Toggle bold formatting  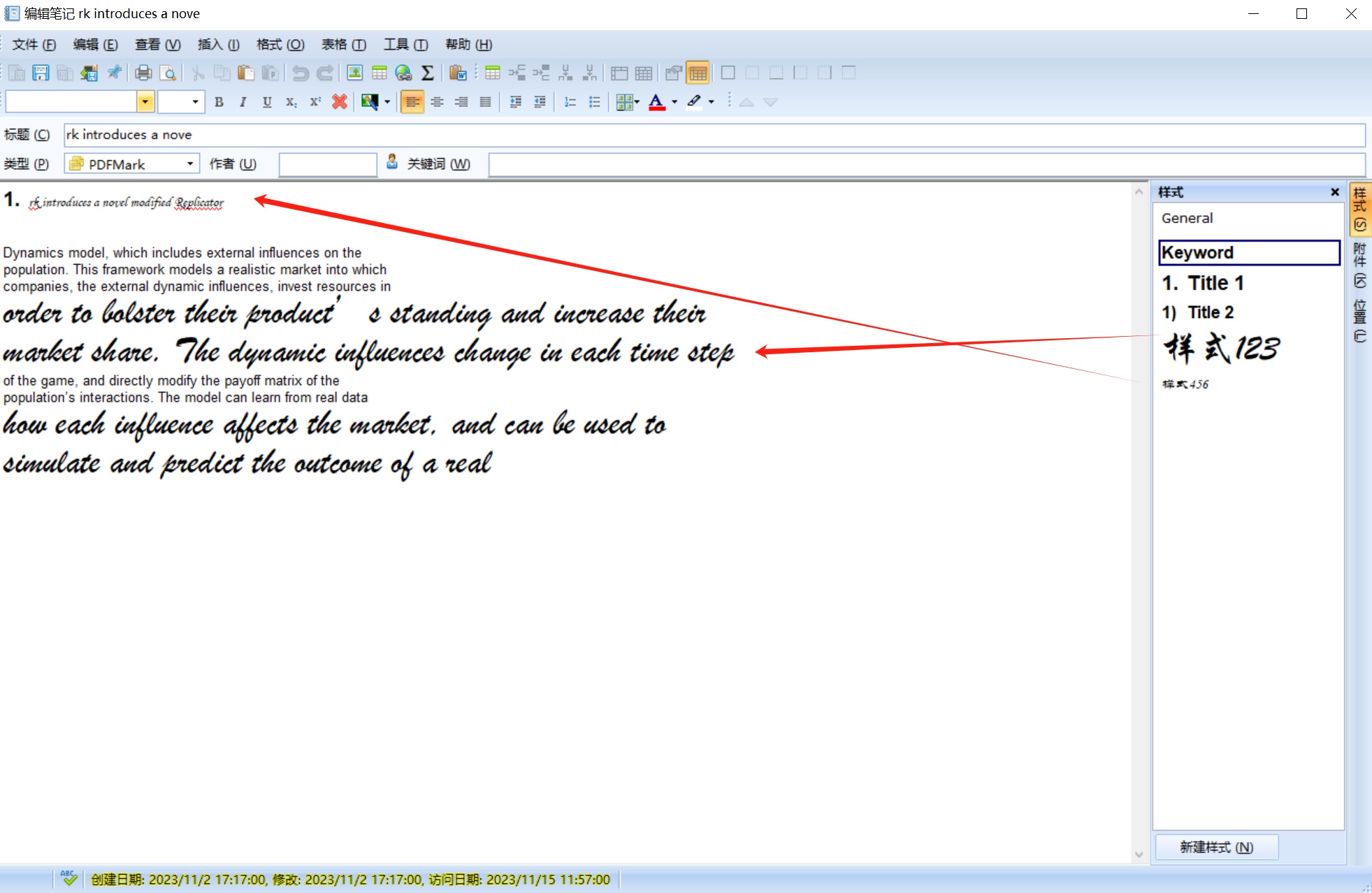tap(219, 102)
